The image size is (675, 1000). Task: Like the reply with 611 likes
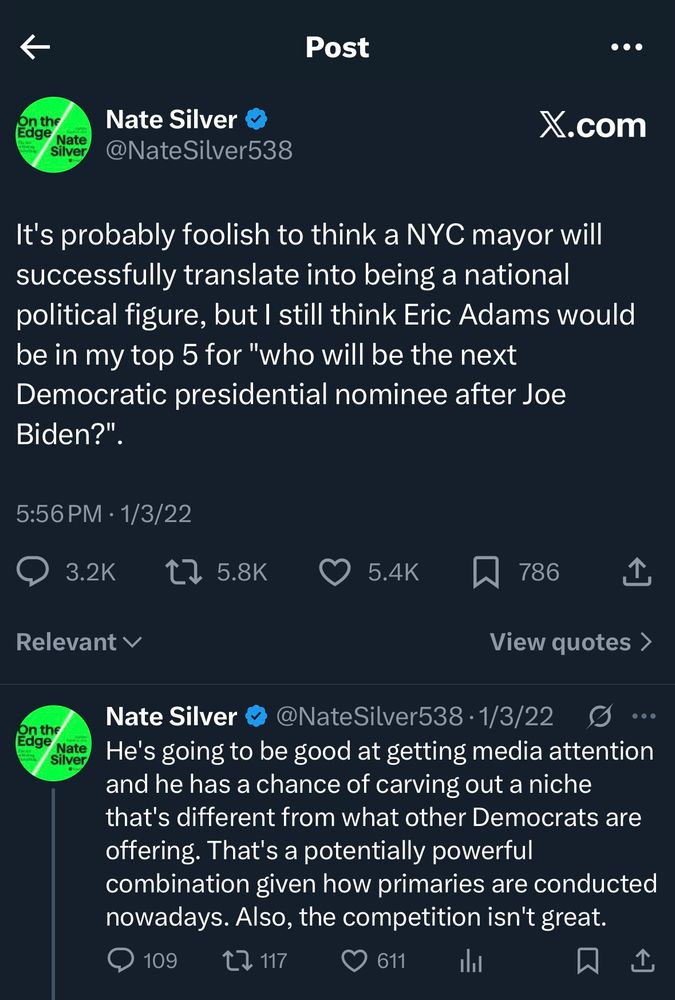pos(355,961)
